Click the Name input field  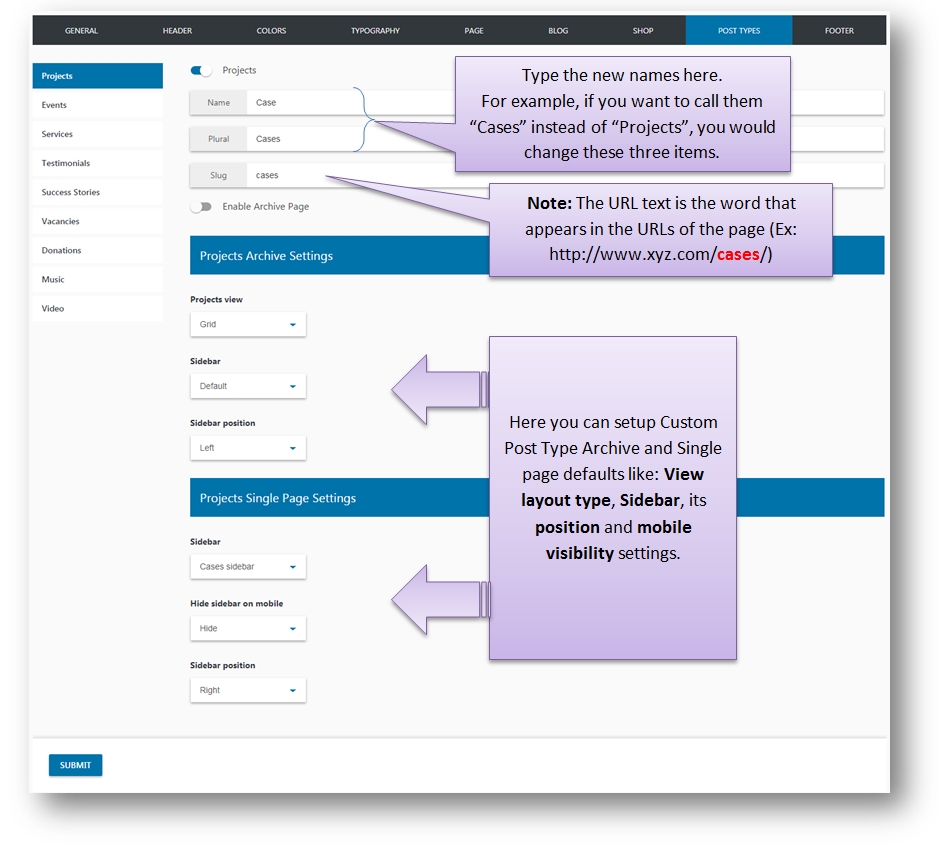[x=300, y=103]
